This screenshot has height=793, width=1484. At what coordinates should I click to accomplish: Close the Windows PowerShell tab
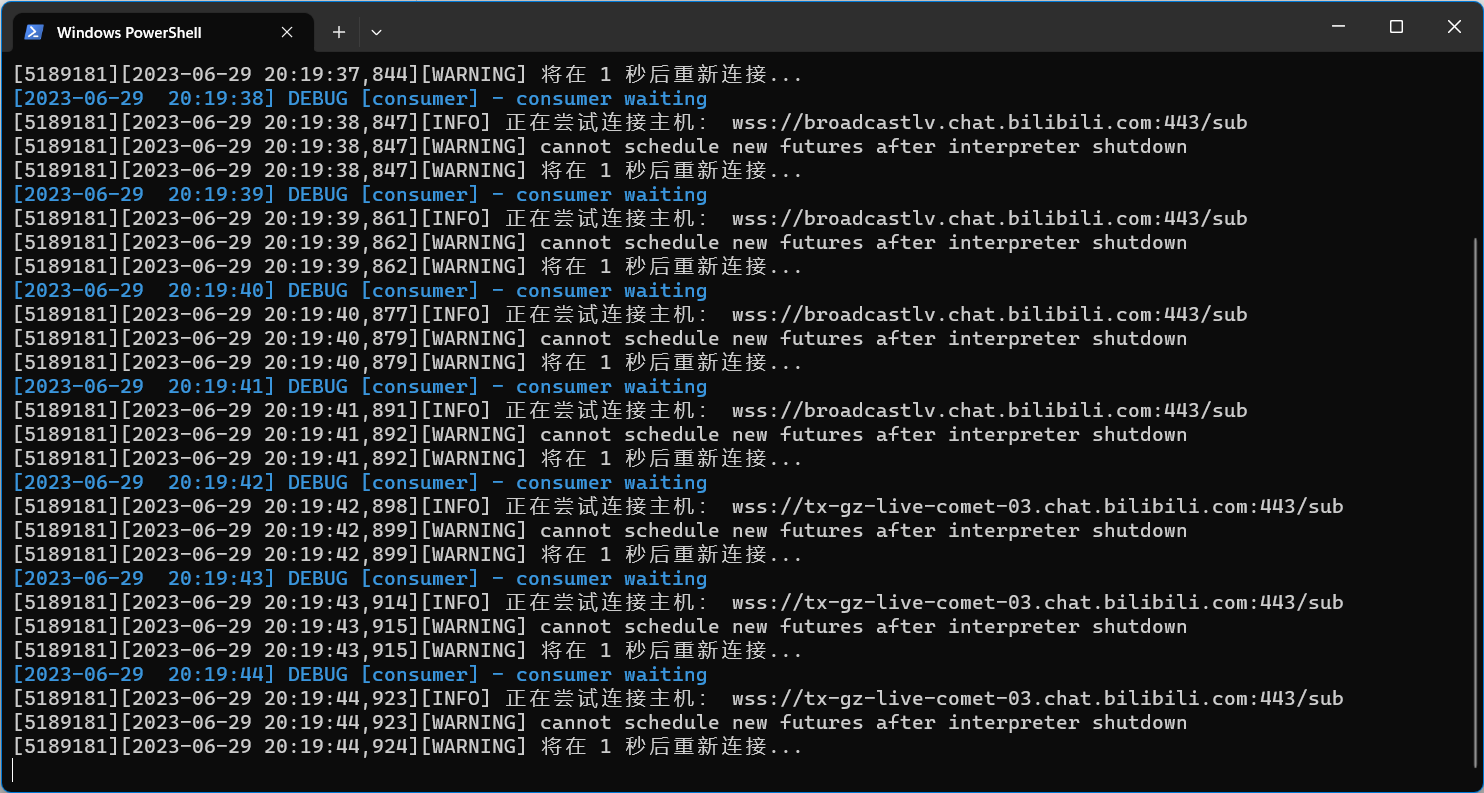287,31
